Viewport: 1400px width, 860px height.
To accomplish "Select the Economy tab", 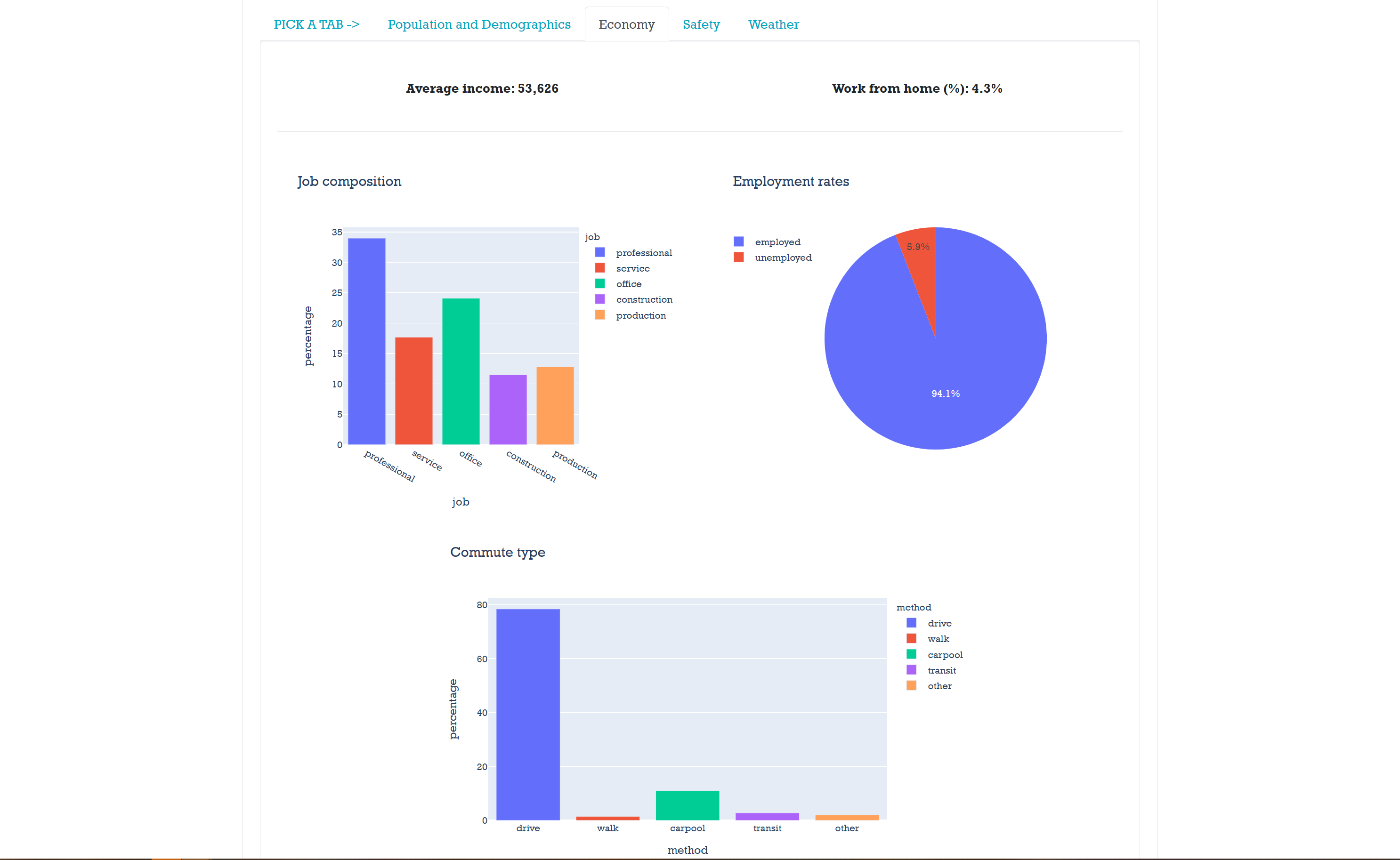I will (x=626, y=24).
